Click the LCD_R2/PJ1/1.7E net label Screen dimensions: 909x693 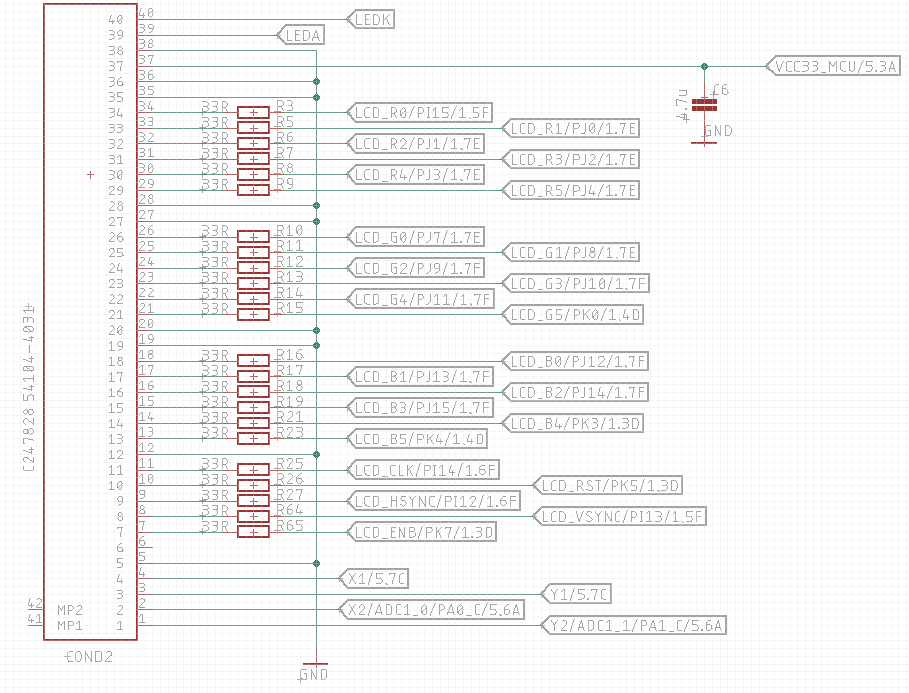(x=416, y=144)
